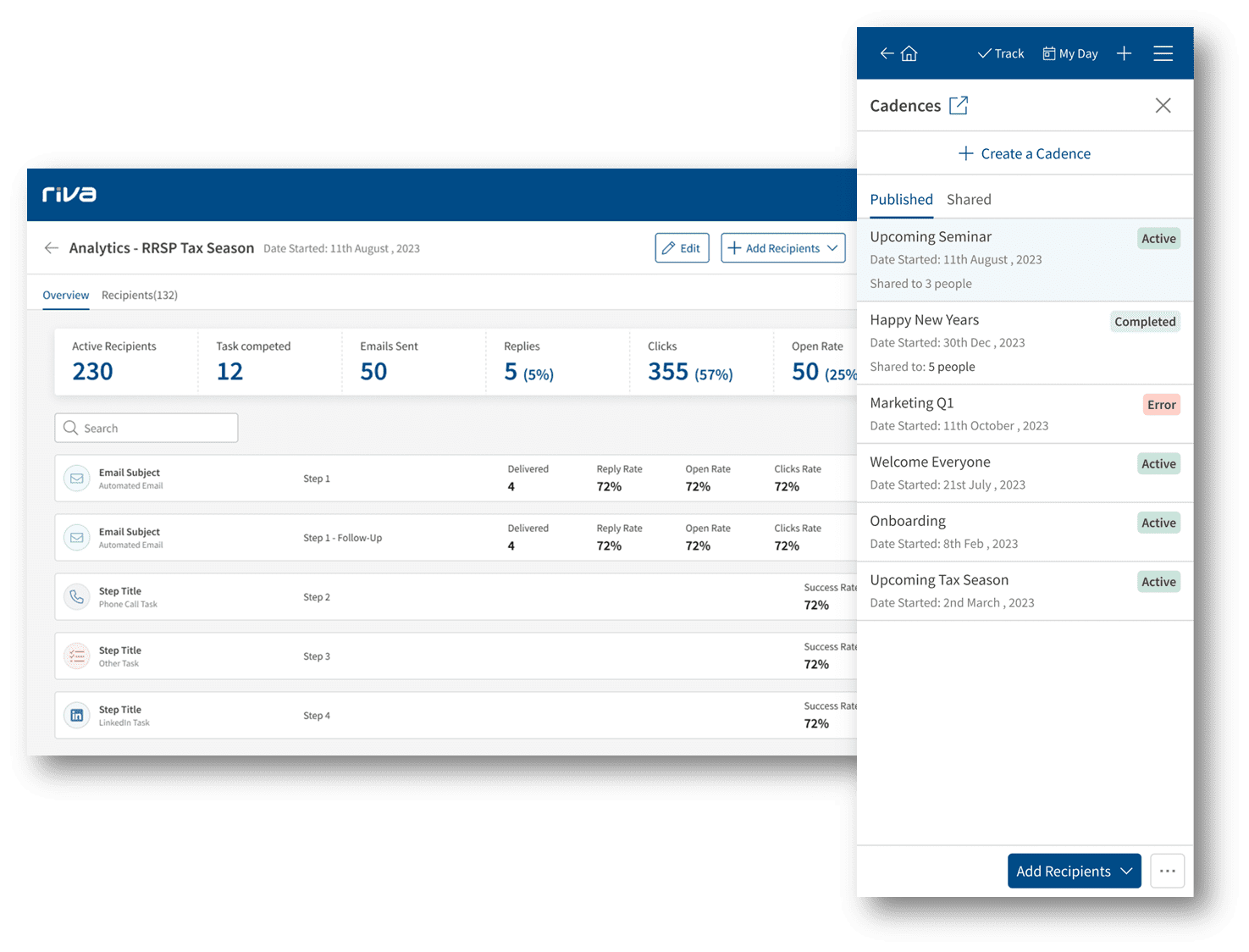Screen dimensions: 1249x952
Task: Open the ellipsis more-options menu
Action: tap(1167, 871)
